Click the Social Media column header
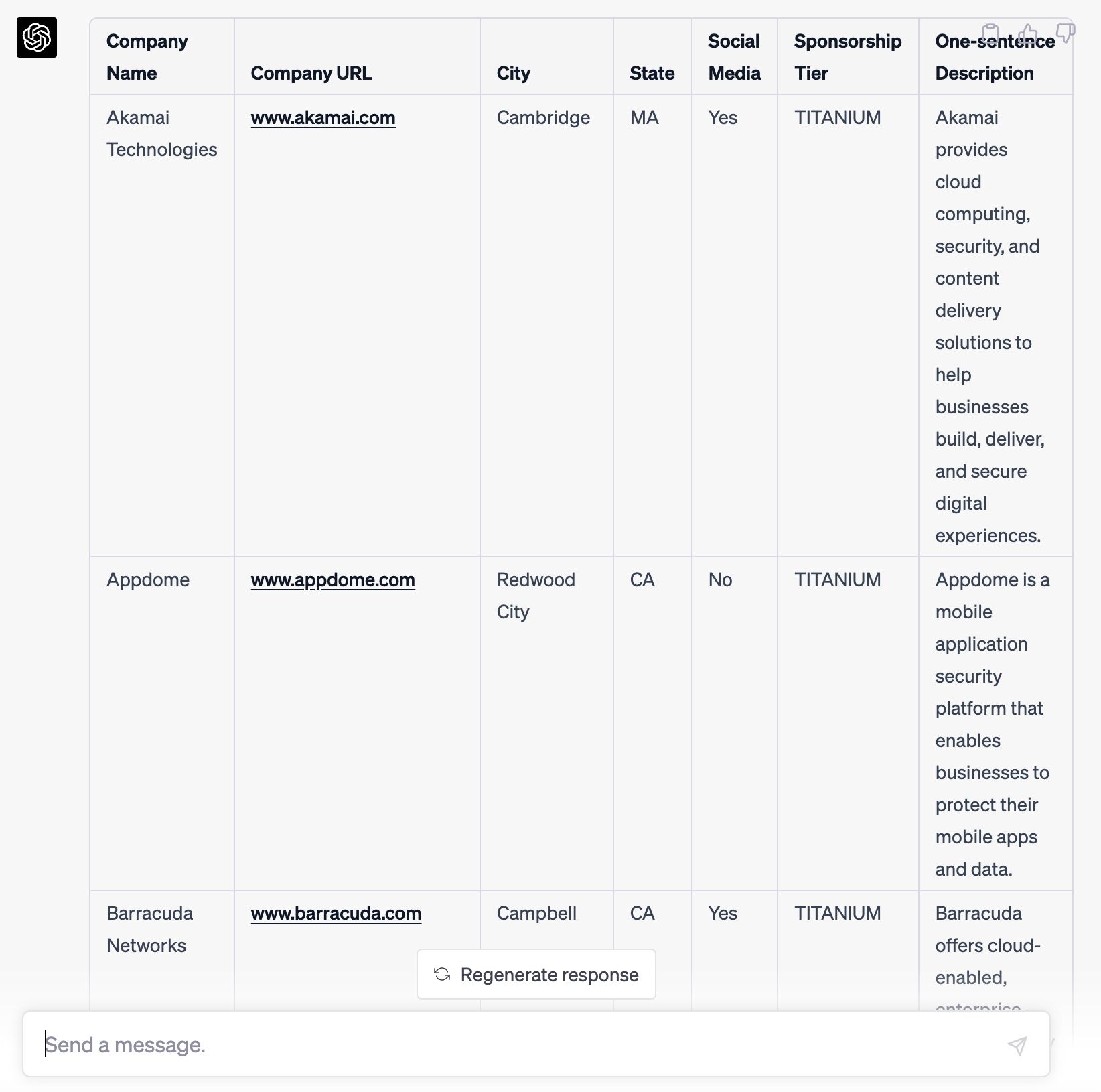The image size is (1101, 1092). click(x=733, y=56)
